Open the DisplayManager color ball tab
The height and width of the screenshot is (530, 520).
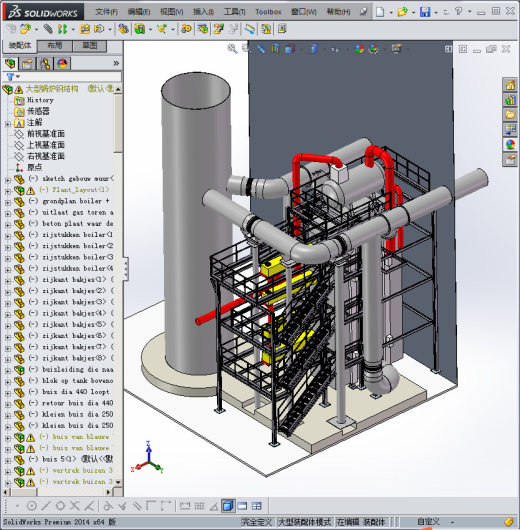[62, 63]
